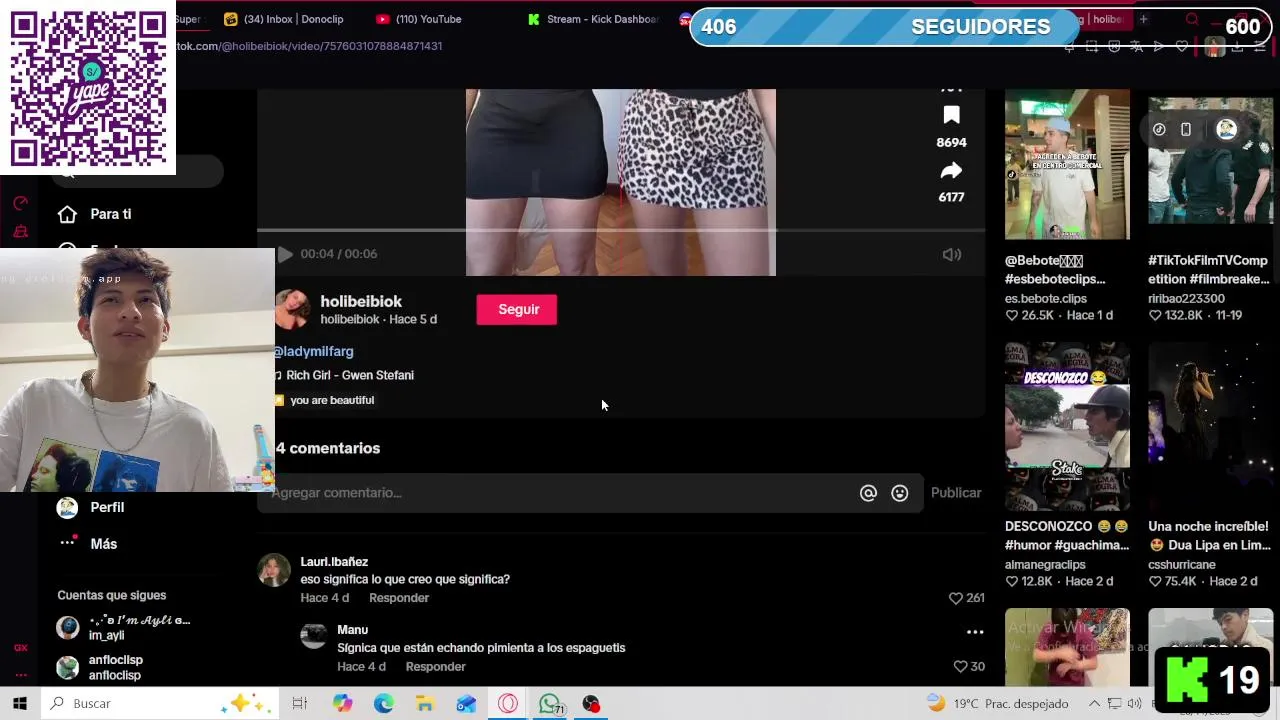This screenshot has height=720, width=1280.
Task: Click the share arrow icon above 6177
Action: click(951, 171)
